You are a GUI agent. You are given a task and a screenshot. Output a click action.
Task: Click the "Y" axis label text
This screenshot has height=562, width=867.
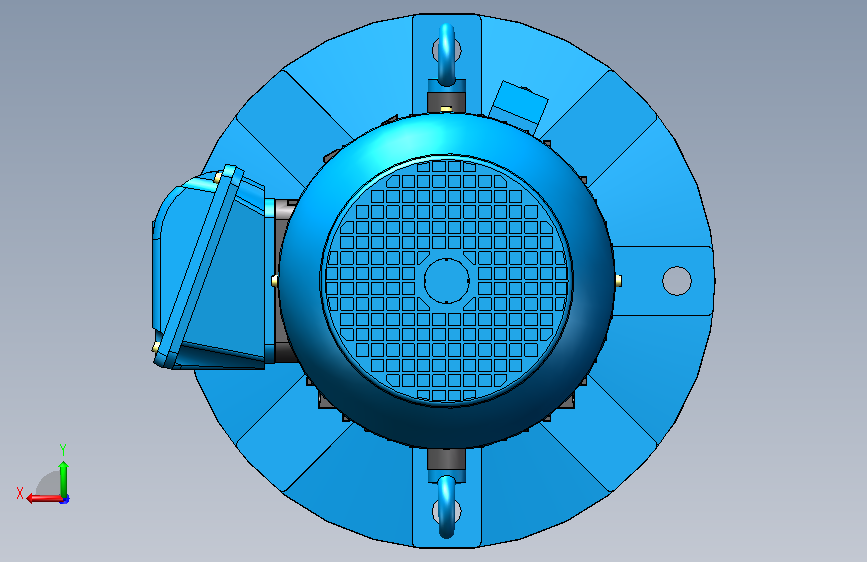[63, 449]
